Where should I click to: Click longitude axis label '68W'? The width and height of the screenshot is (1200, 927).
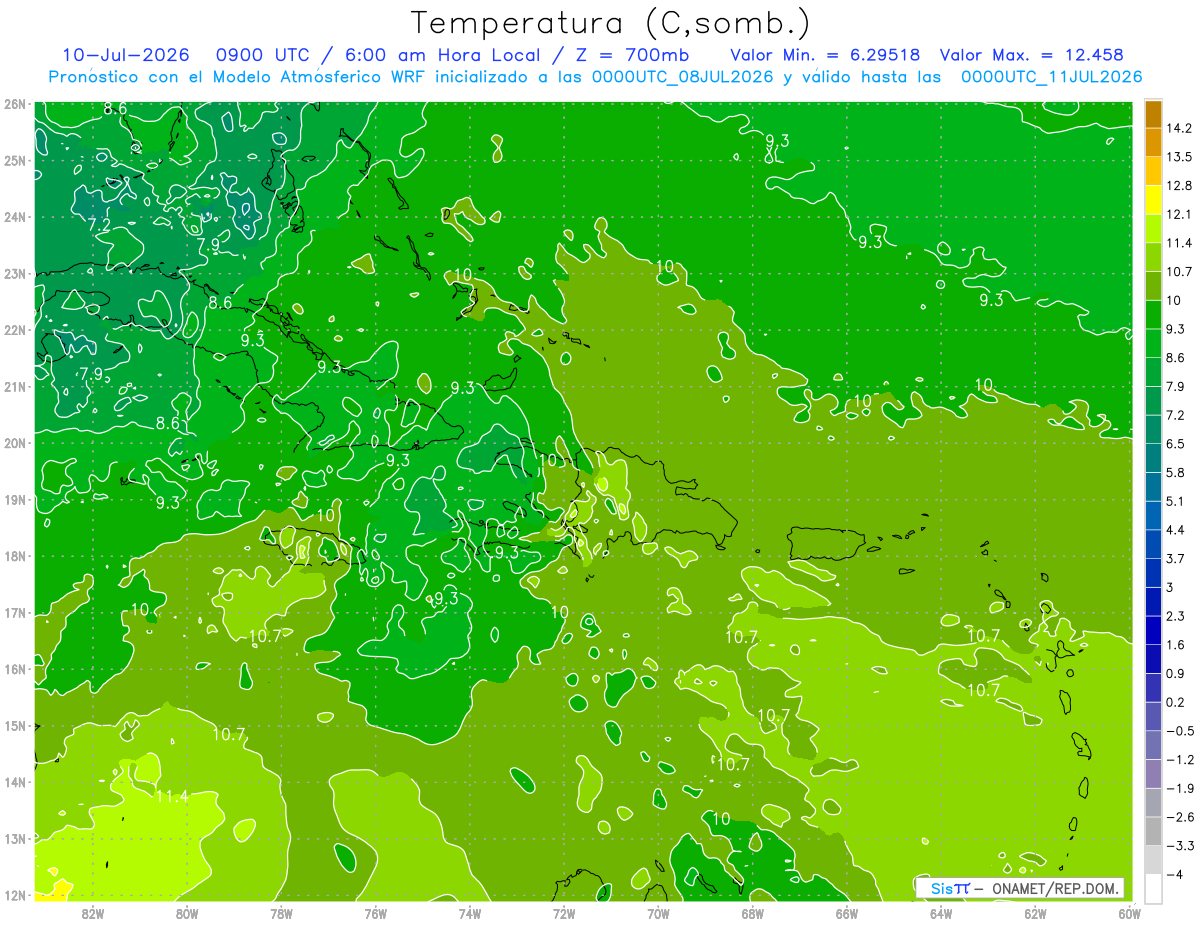pos(753,913)
